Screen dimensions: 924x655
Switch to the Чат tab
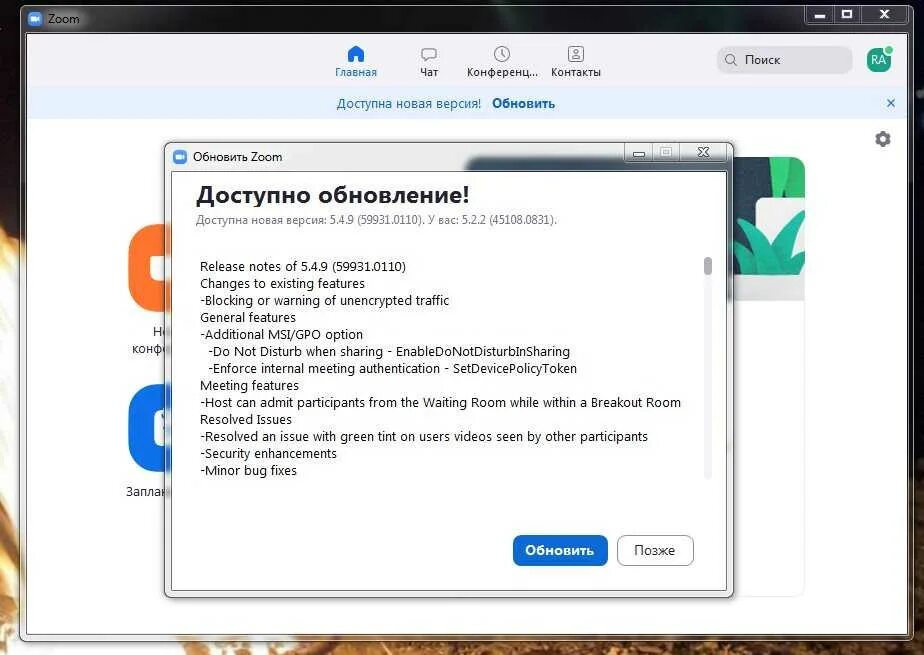coord(429,62)
